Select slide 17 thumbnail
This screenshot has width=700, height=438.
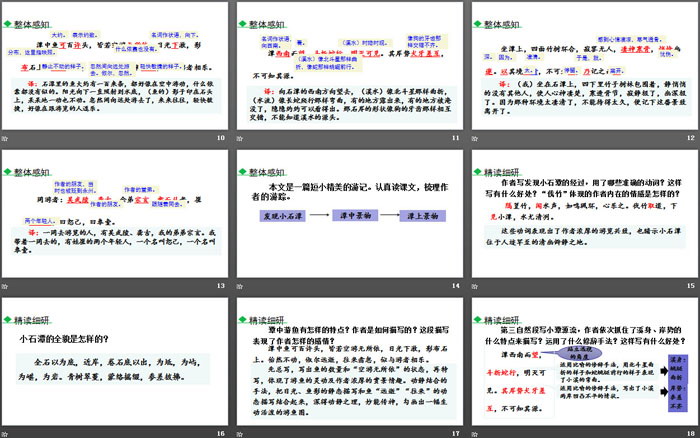(349, 368)
